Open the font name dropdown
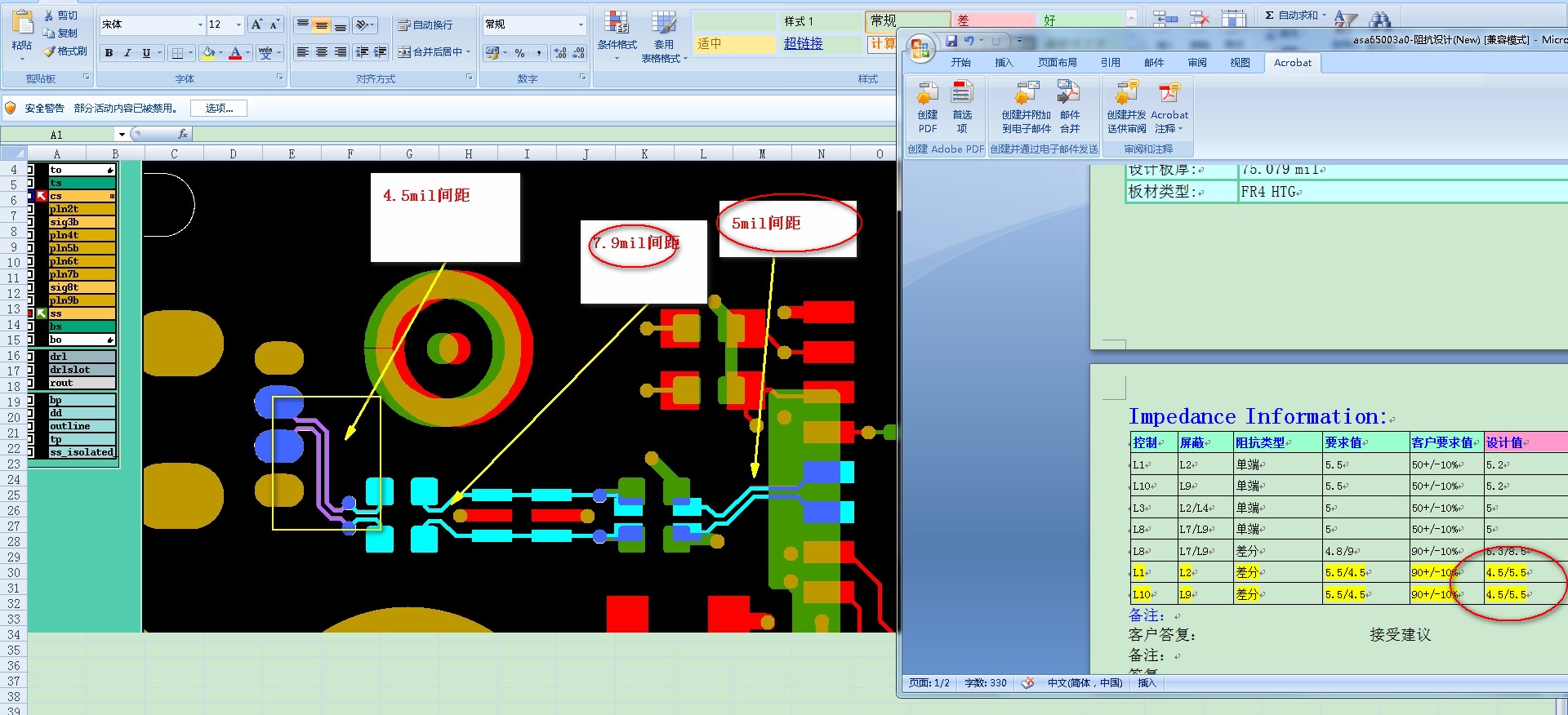Image resolution: width=1568 pixels, height=715 pixels. pos(200,24)
